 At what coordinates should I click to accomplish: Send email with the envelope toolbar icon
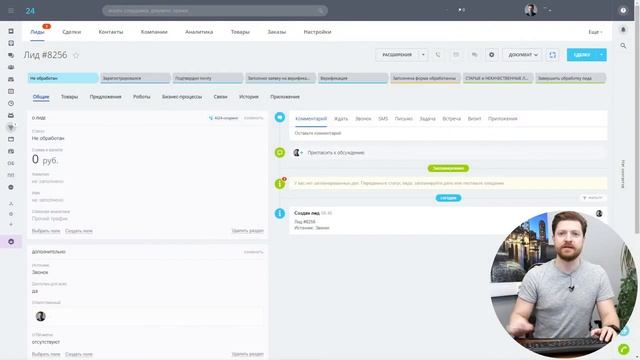[x=456, y=55]
